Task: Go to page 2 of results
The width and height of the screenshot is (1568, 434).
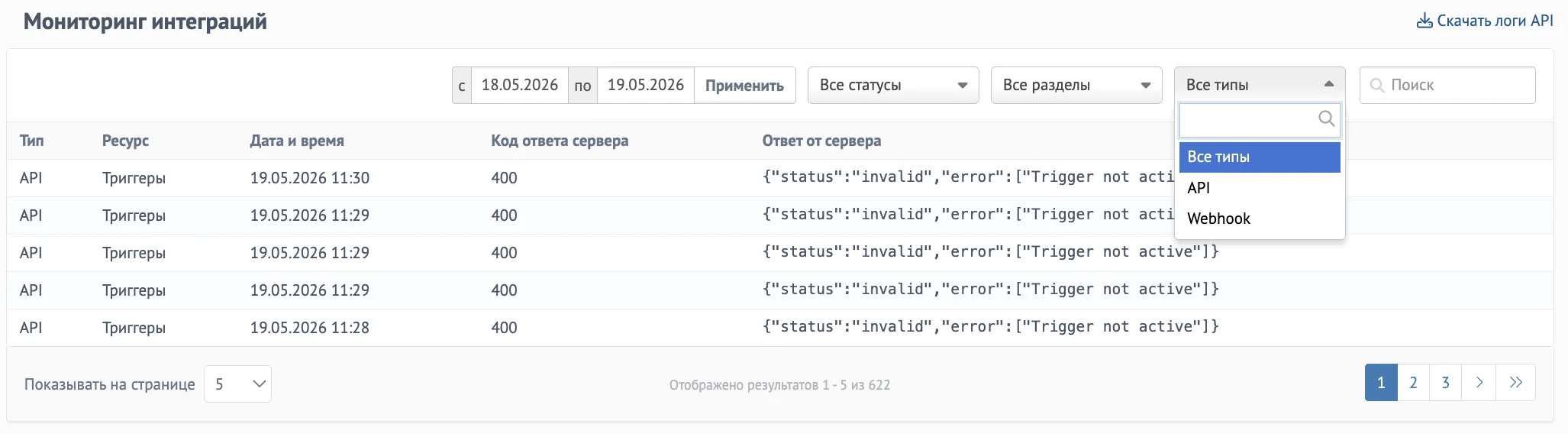Action: point(1413,383)
